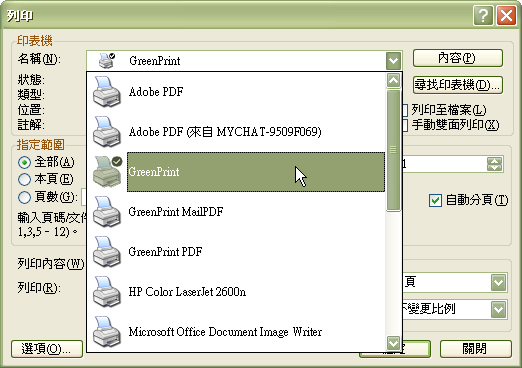Image resolution: width=522 pixels, height=368 pixels.
Task: Click the small printer icon in name field
Action: (x=107, y=61)
